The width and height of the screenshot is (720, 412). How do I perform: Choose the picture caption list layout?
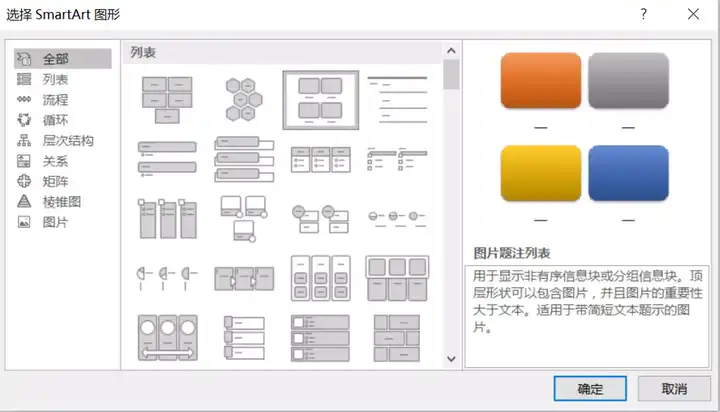(321, 100)
